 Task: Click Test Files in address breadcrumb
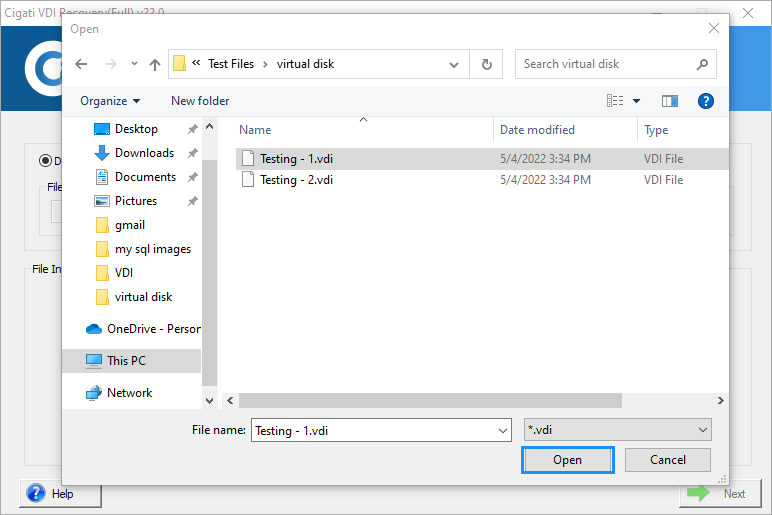tap(231, 64)
